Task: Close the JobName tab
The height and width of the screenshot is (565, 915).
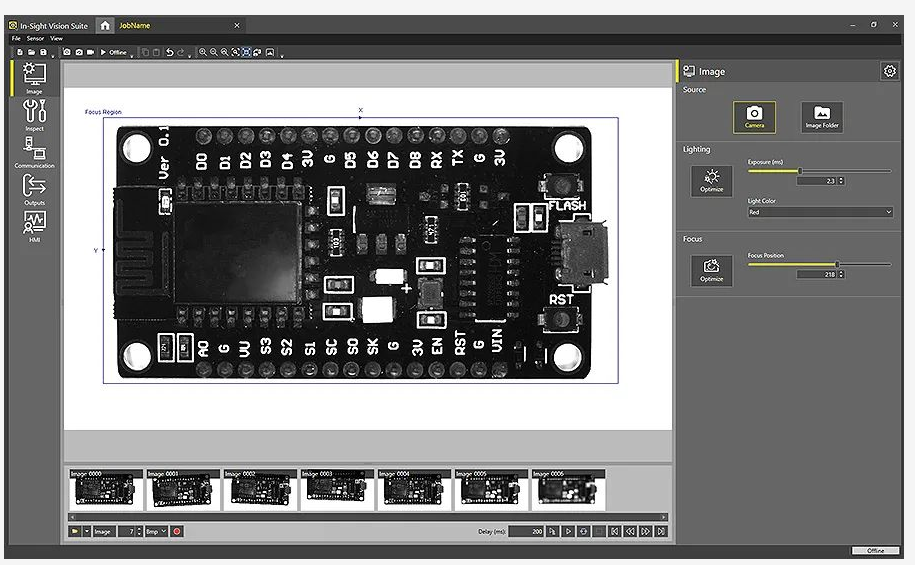Action: [x=237, y=25]
